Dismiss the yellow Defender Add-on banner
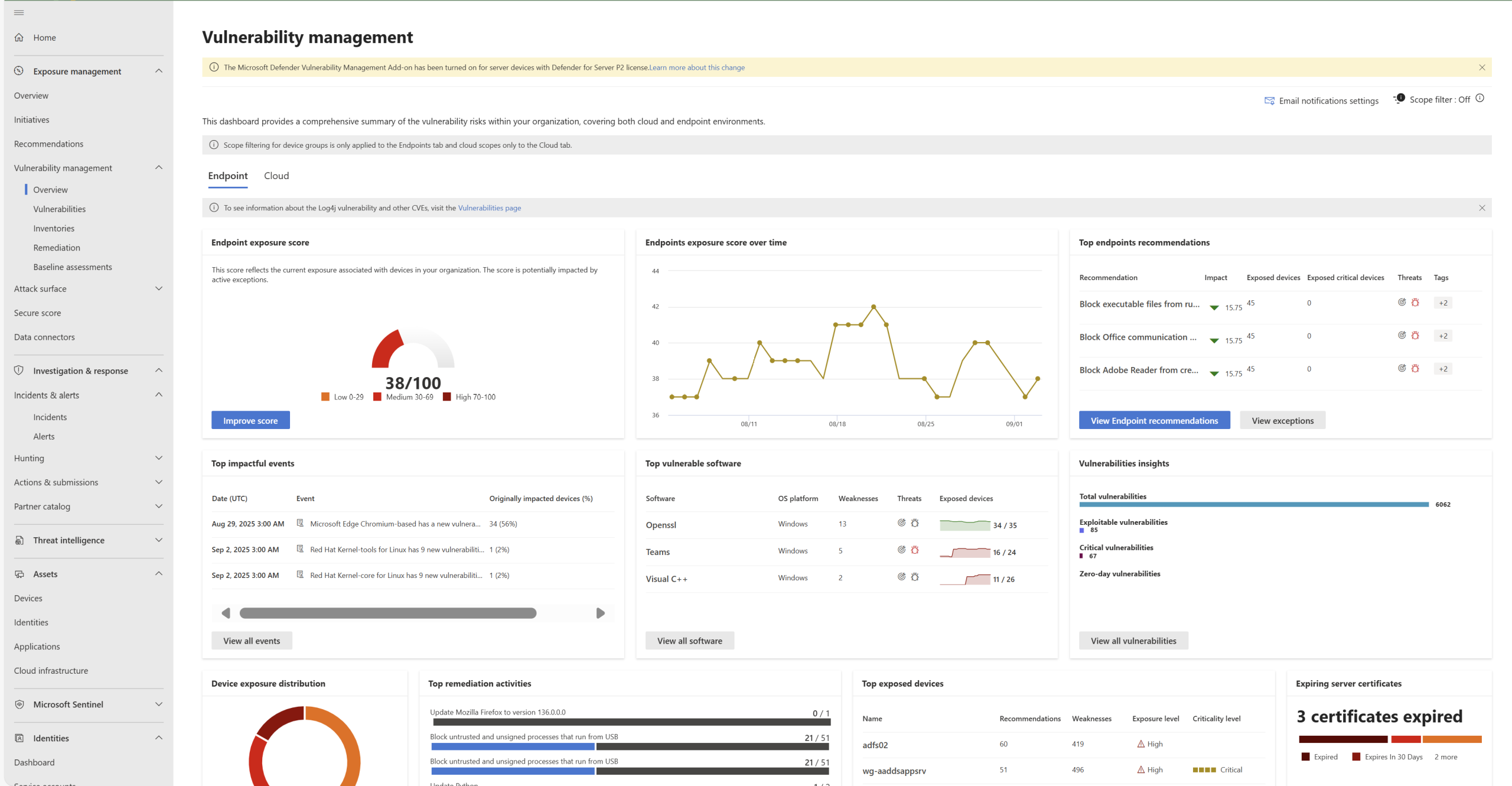Image resolution: width=1512 pixels, height=786 pixels. coord(1481,67)
